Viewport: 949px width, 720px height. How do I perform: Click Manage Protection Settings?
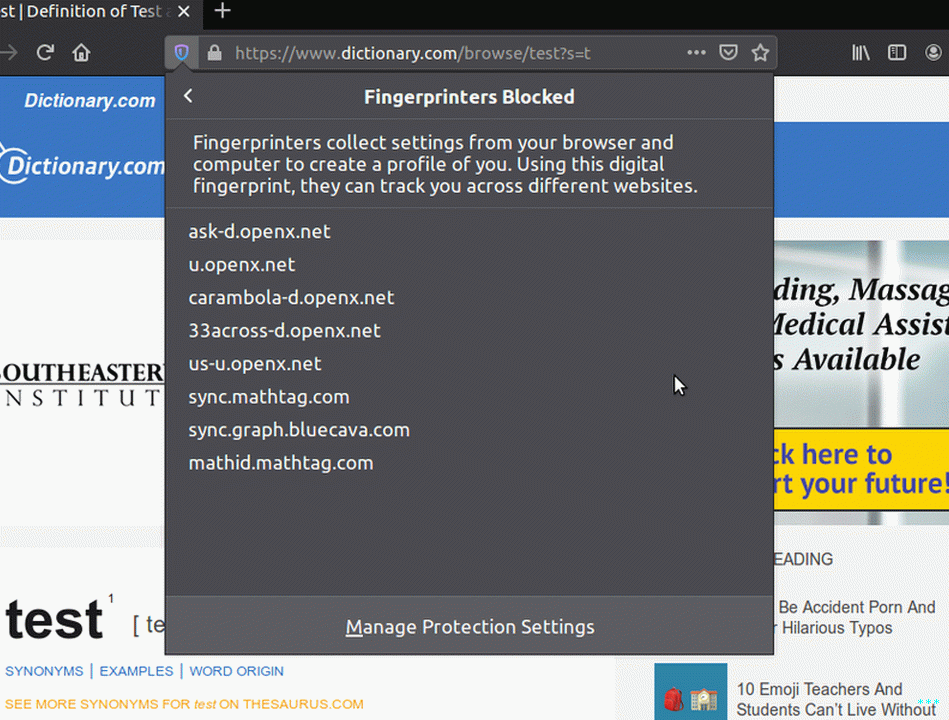[469, 627]
